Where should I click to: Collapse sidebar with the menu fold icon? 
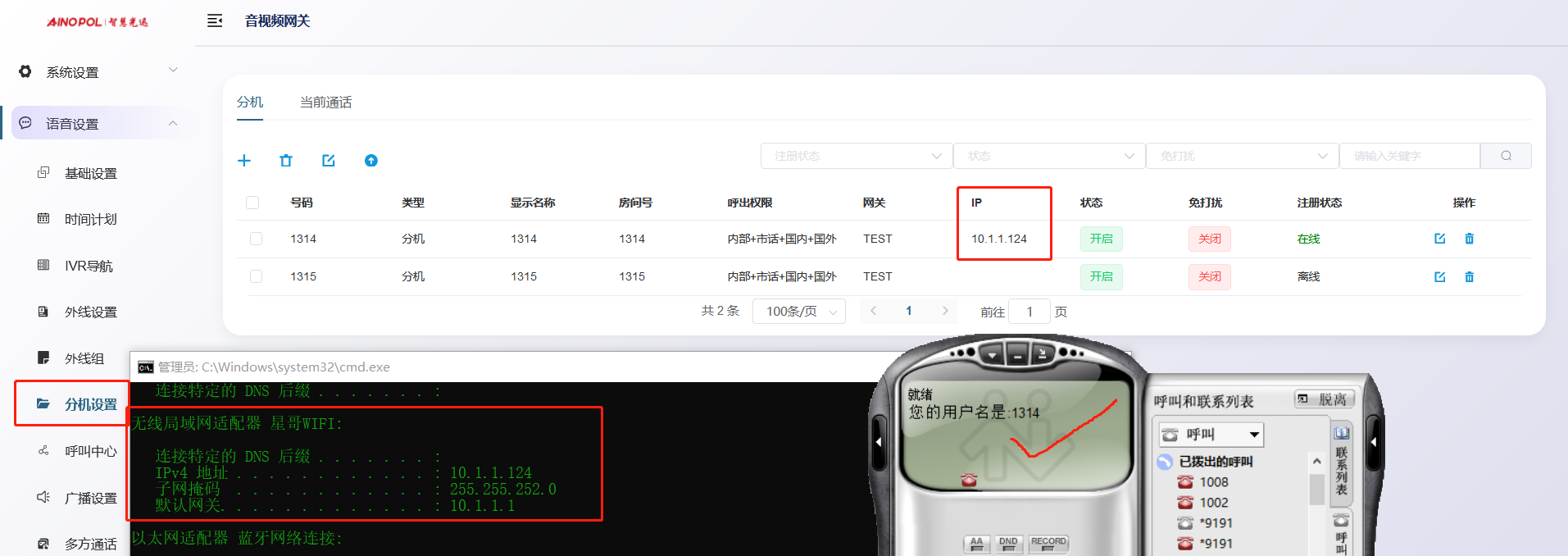(215, 21)
